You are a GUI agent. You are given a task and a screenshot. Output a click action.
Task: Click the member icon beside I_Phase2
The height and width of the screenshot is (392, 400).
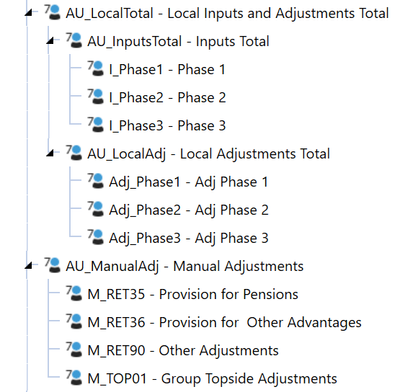[x=96, y=96]
